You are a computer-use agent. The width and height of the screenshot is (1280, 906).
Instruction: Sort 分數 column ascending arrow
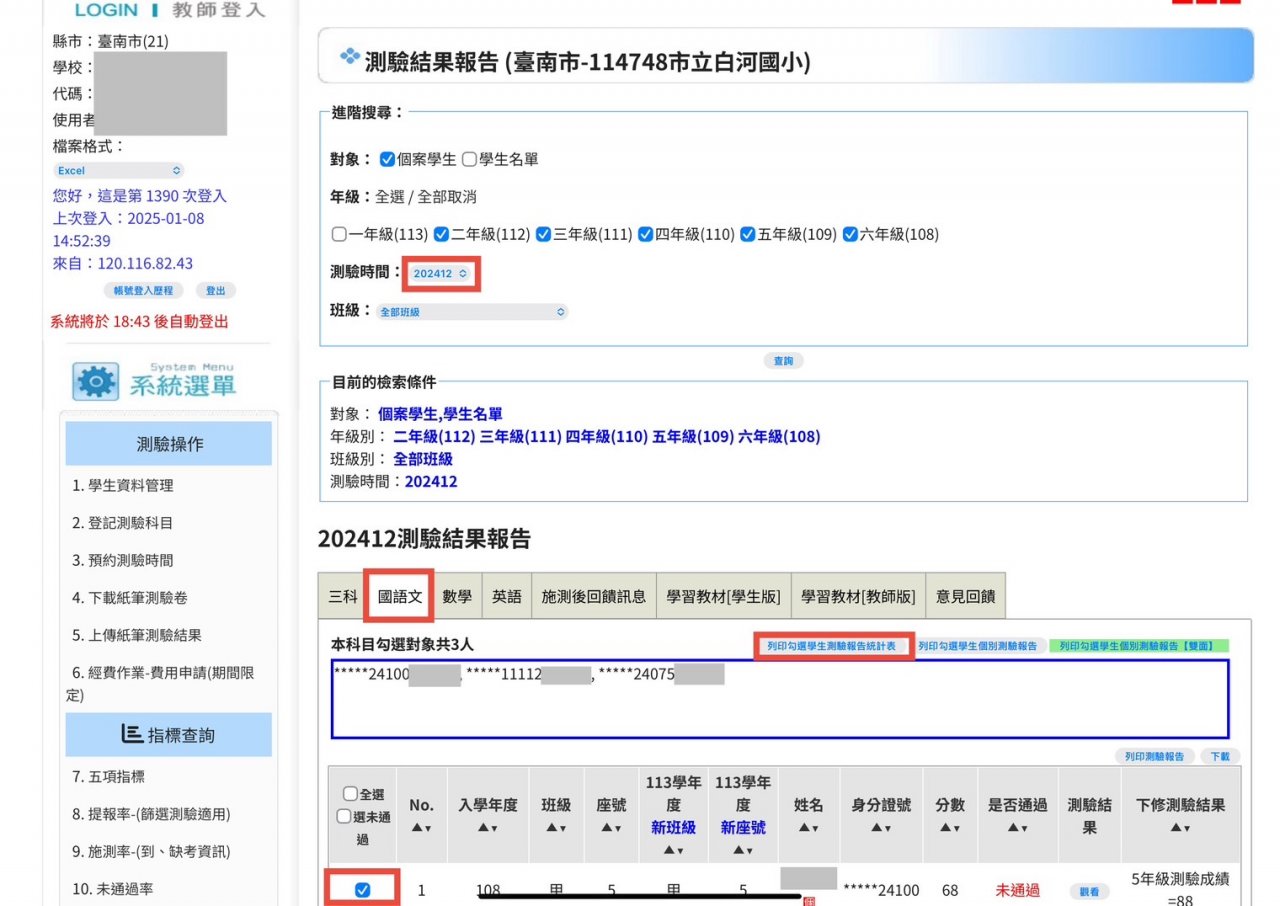(945, 828)
